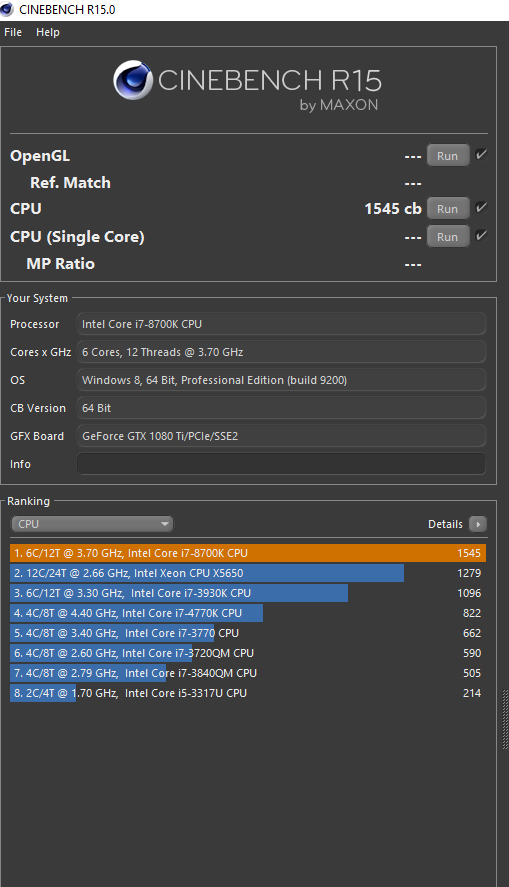The height and width of the screenshot is (887, 509).
Task: Open the File menu
Action: tap(13, 32)
